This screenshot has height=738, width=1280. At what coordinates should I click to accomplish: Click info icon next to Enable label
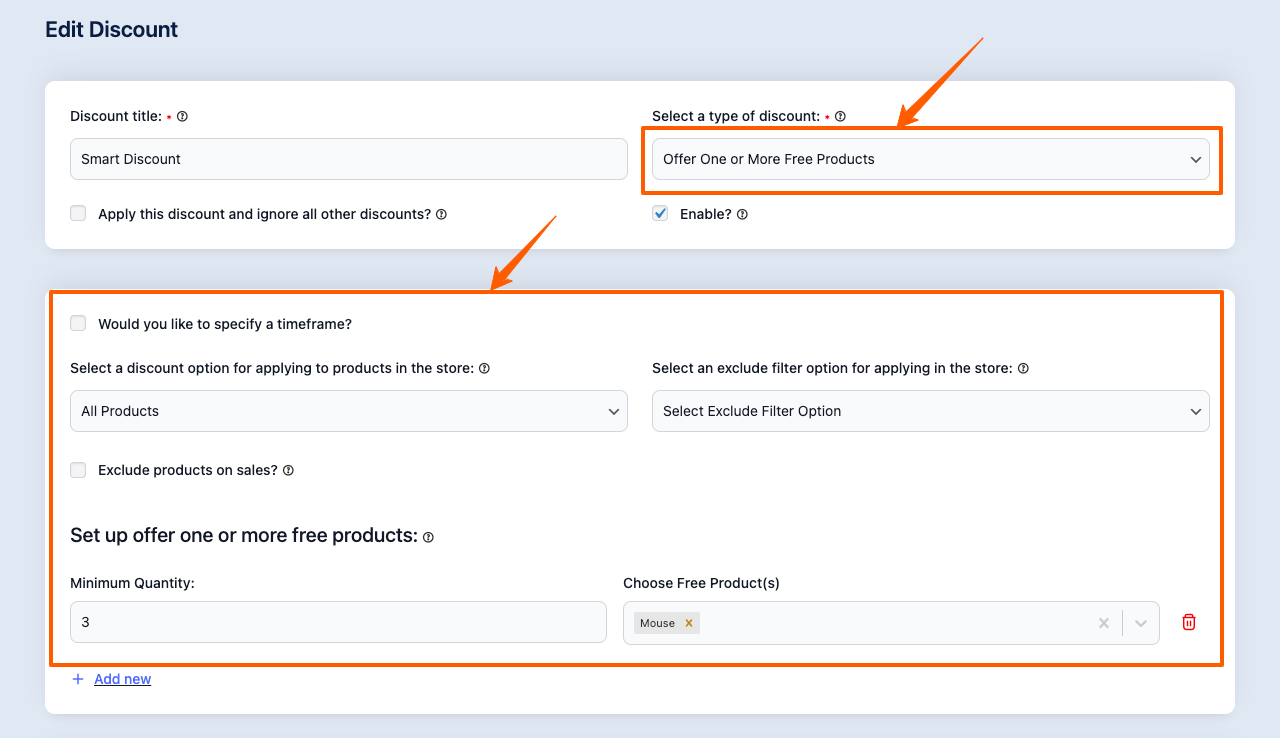[x=742, y=214]
